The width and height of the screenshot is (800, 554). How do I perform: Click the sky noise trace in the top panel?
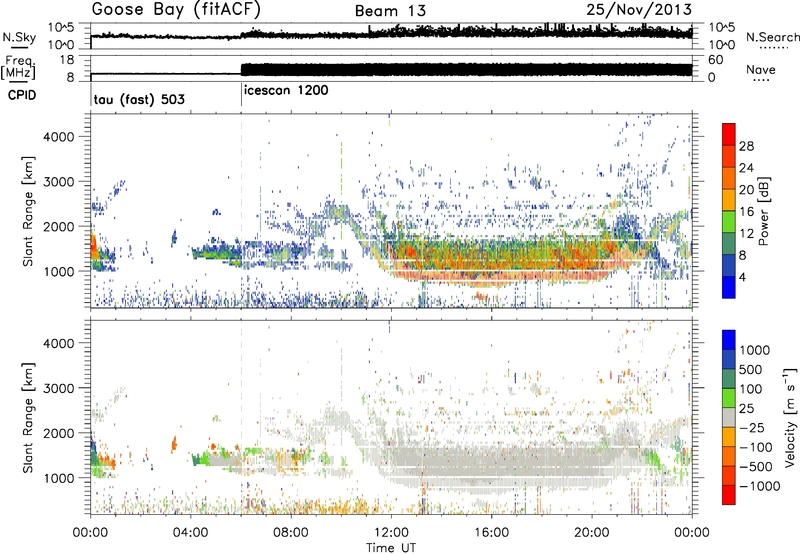pos(391,34)
